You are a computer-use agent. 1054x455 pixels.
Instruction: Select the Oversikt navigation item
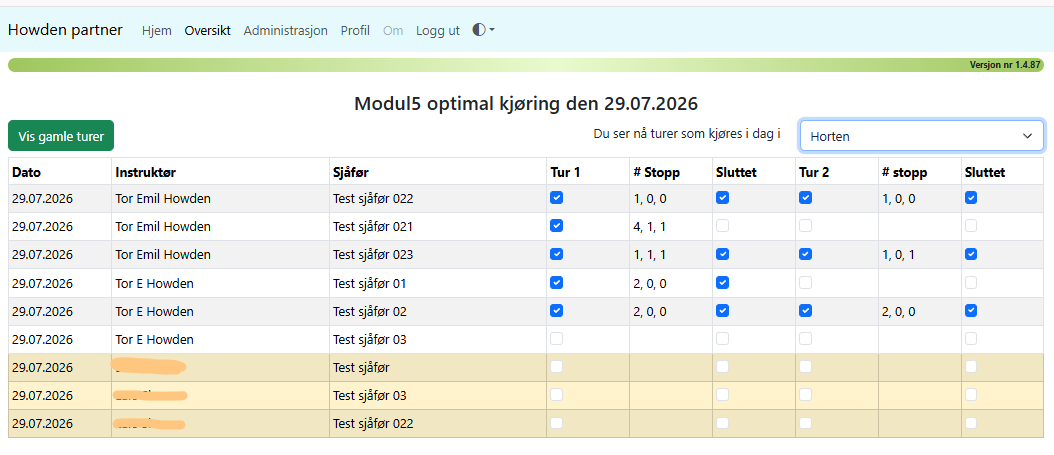click(x=208, y=30)
